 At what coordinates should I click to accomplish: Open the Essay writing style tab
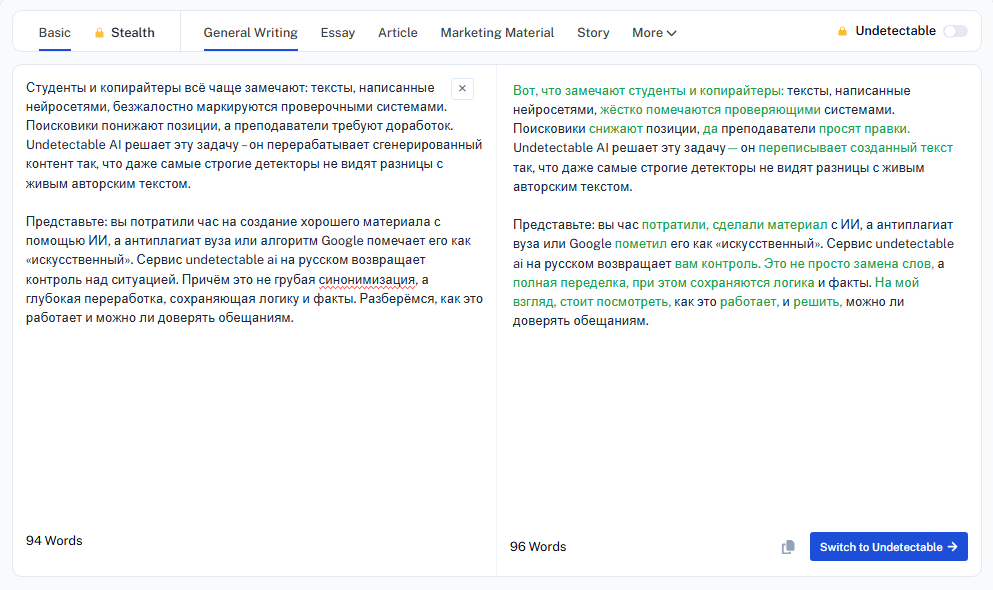click(x=338, y=33)
